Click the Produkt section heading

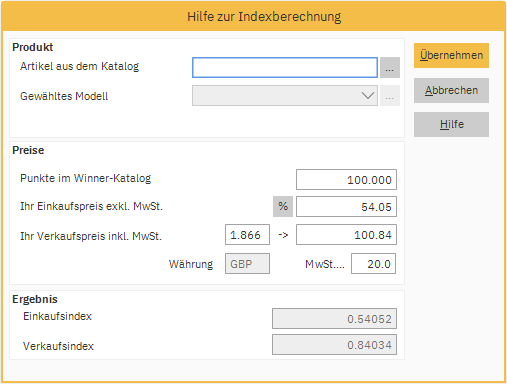click(x=33, y=47)
